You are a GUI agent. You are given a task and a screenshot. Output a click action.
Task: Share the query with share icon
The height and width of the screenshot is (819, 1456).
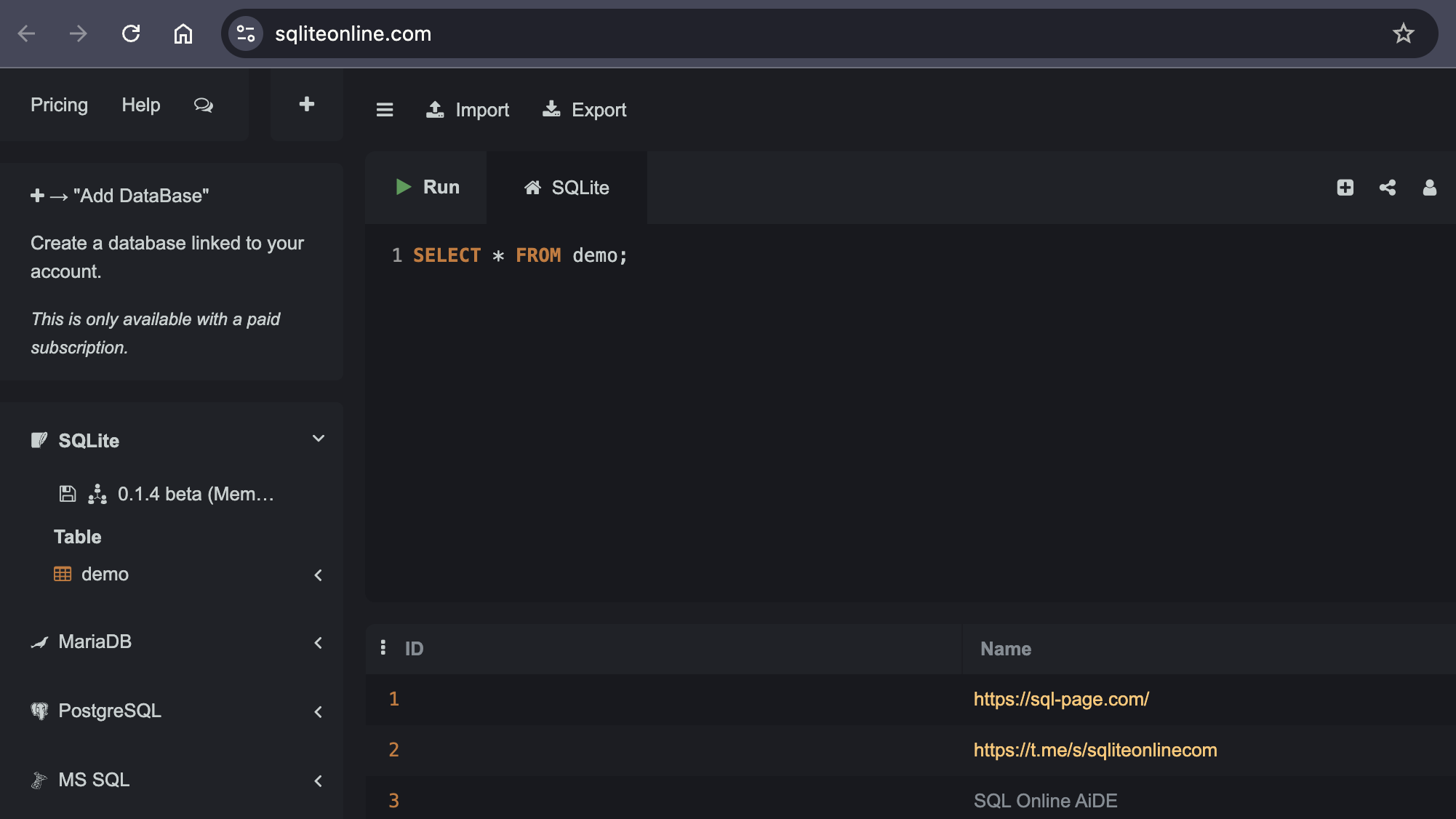pos(1388,188)
